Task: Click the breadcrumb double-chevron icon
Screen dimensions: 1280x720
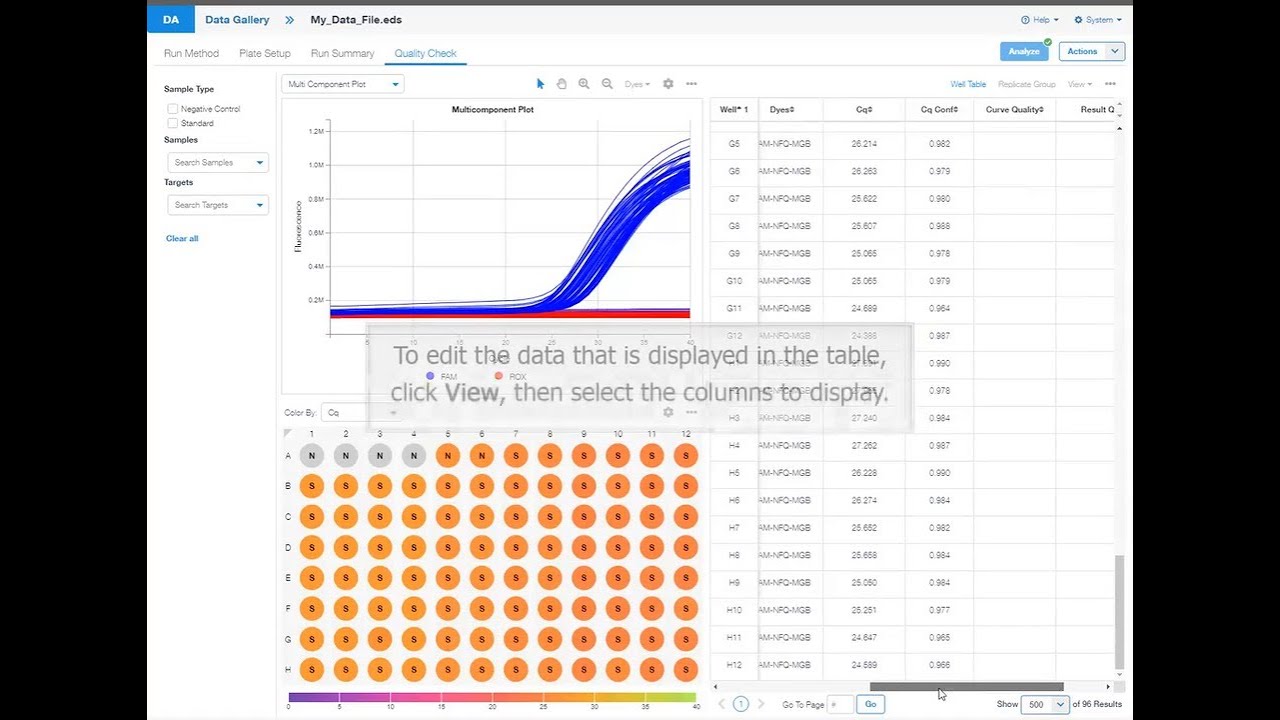Action: point(289,19)
